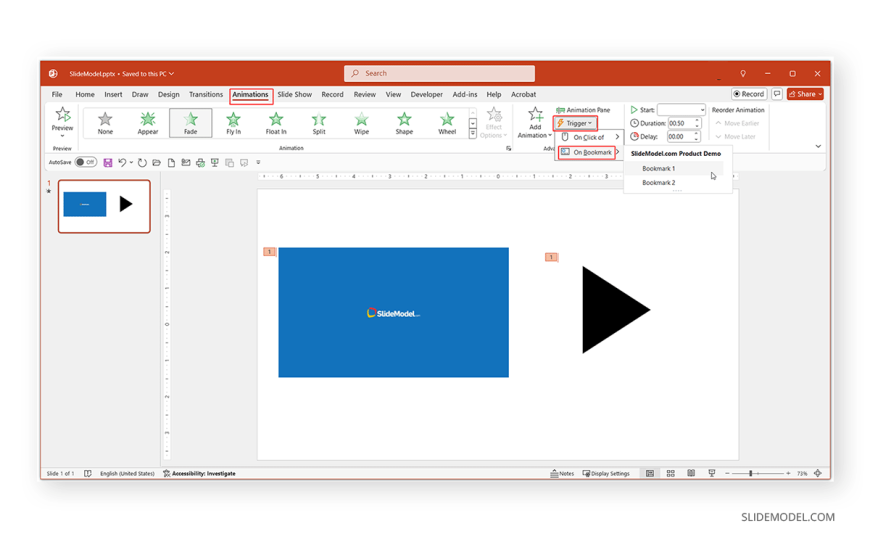Image resolution: width=870 pixels, height=539 pixels.
Task: Open the Share button dropdown
Action: (820, 94)
